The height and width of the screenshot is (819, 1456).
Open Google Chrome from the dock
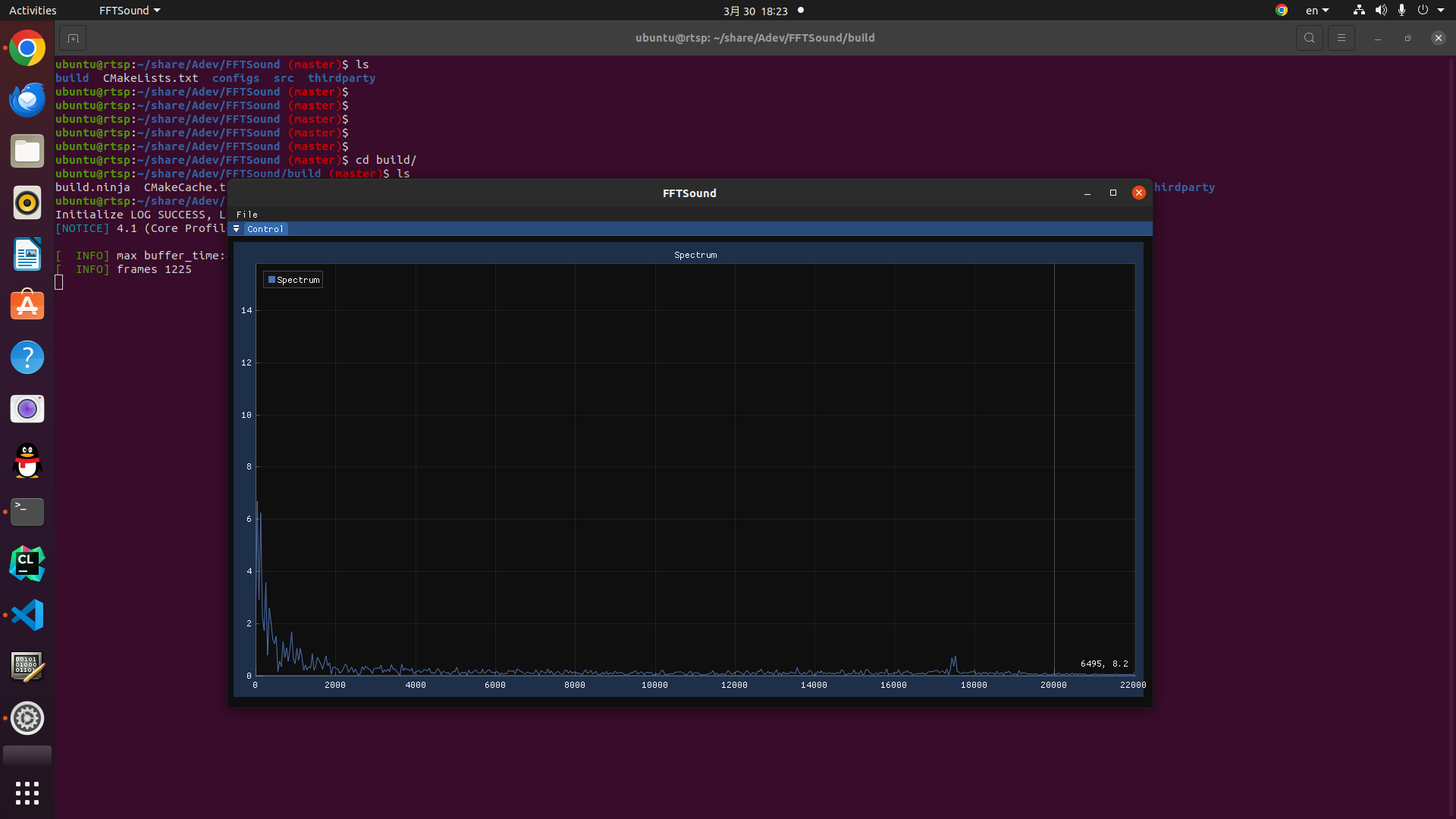click(x=27, y=49)
